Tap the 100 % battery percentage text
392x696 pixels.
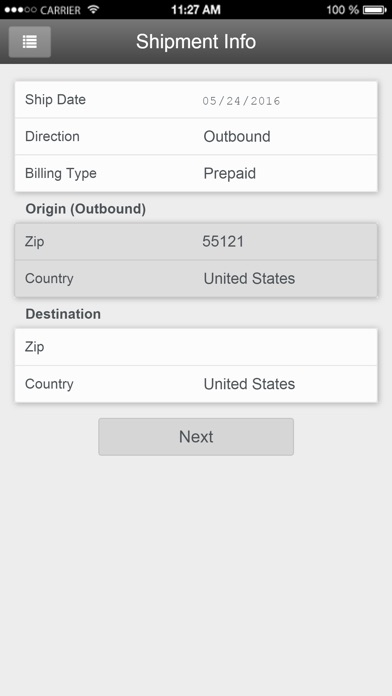(x=342, y=10)
